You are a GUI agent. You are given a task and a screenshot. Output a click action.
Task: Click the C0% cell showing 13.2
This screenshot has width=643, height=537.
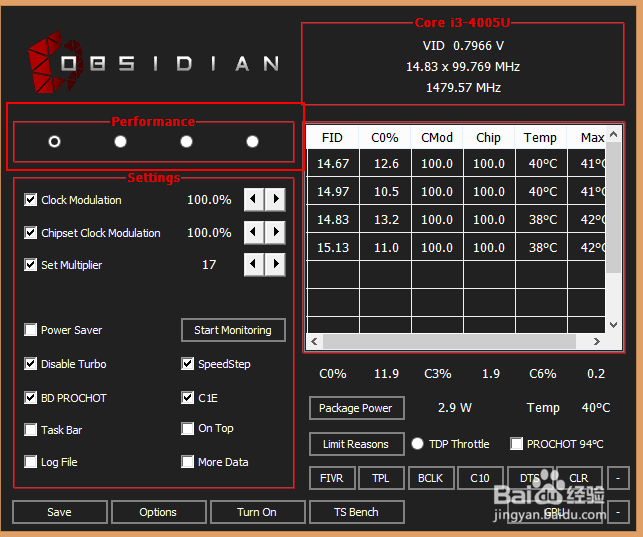coord(386,220)
